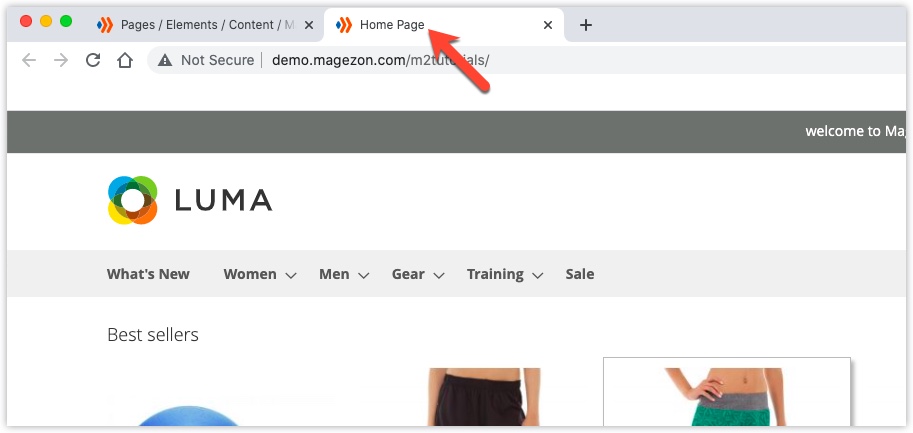Go forward with the browser forward arrow

[61, 60]
